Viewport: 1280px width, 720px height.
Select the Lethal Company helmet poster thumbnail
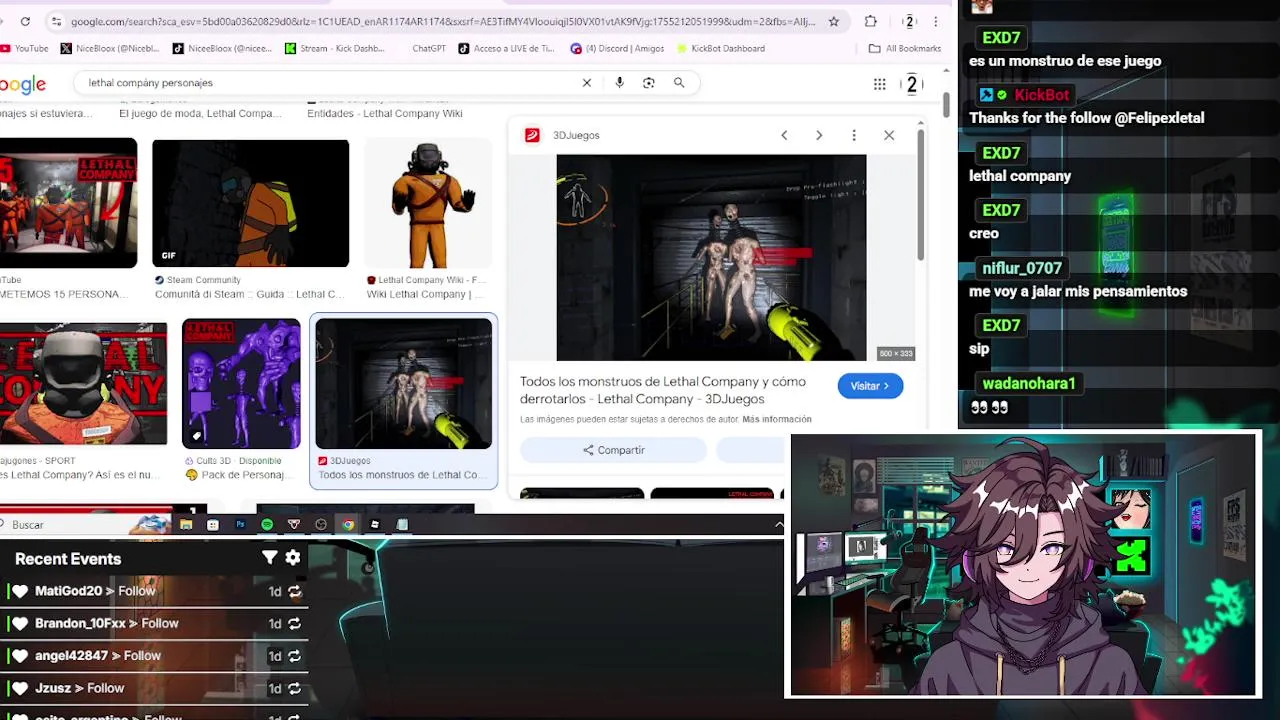click(83, 383)
